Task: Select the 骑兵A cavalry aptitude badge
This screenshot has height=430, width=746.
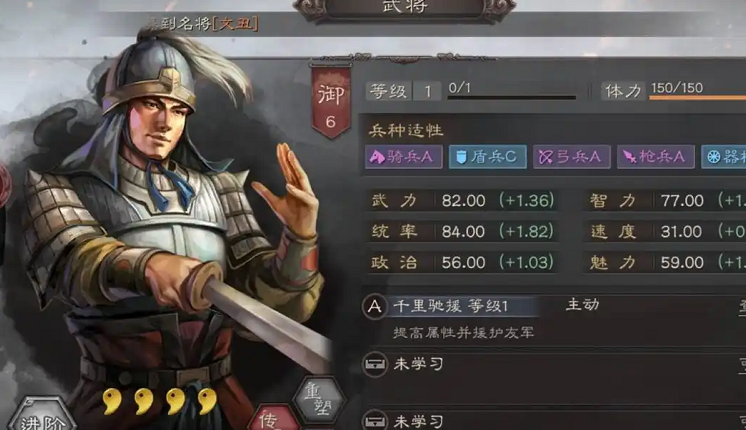Action: [403, 156]
